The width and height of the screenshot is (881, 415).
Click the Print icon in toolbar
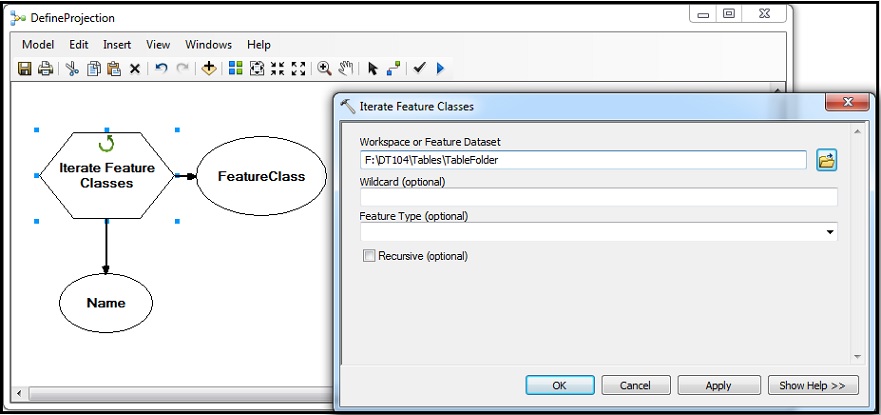[45, 69]
